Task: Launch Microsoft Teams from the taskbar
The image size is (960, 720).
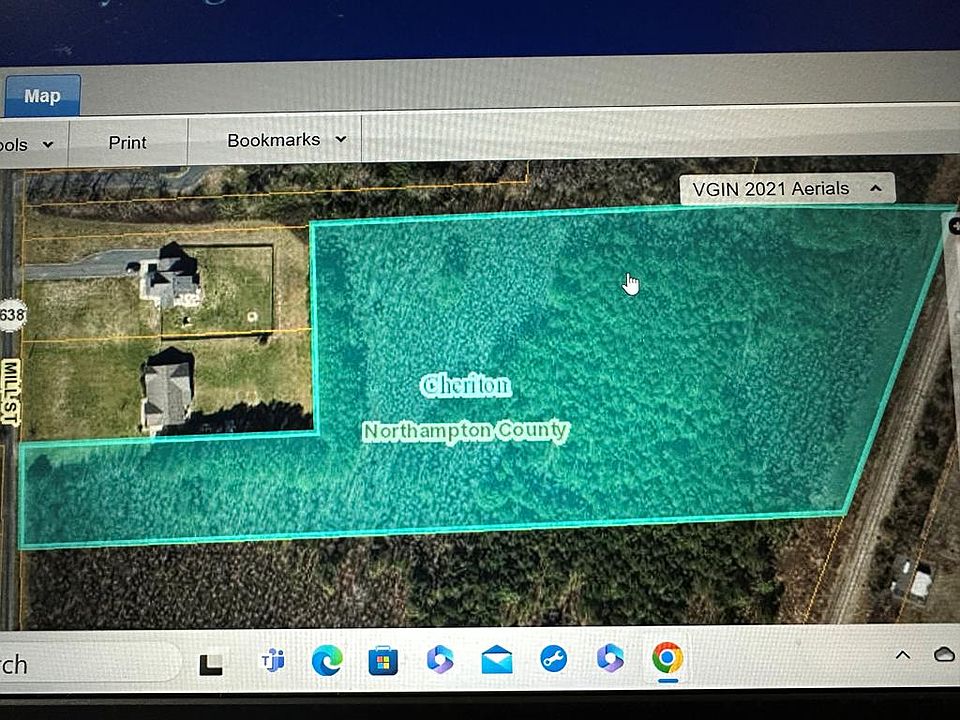Action: click(x=272, y=660)
